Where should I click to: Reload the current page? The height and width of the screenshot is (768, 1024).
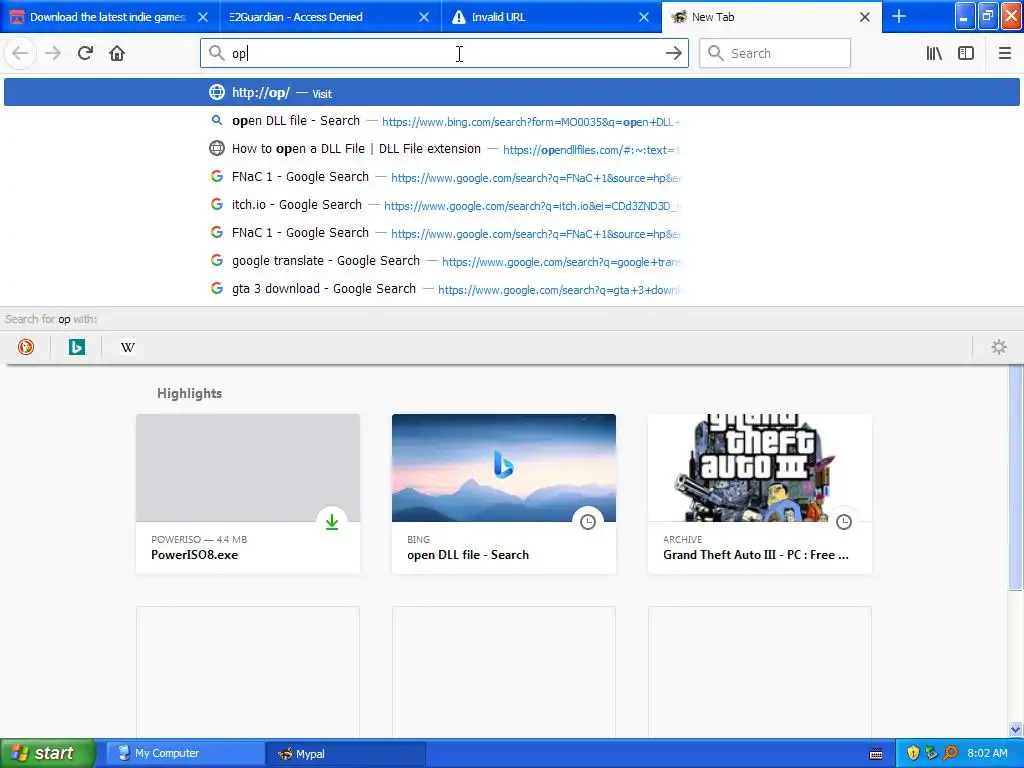coord(85,53)
